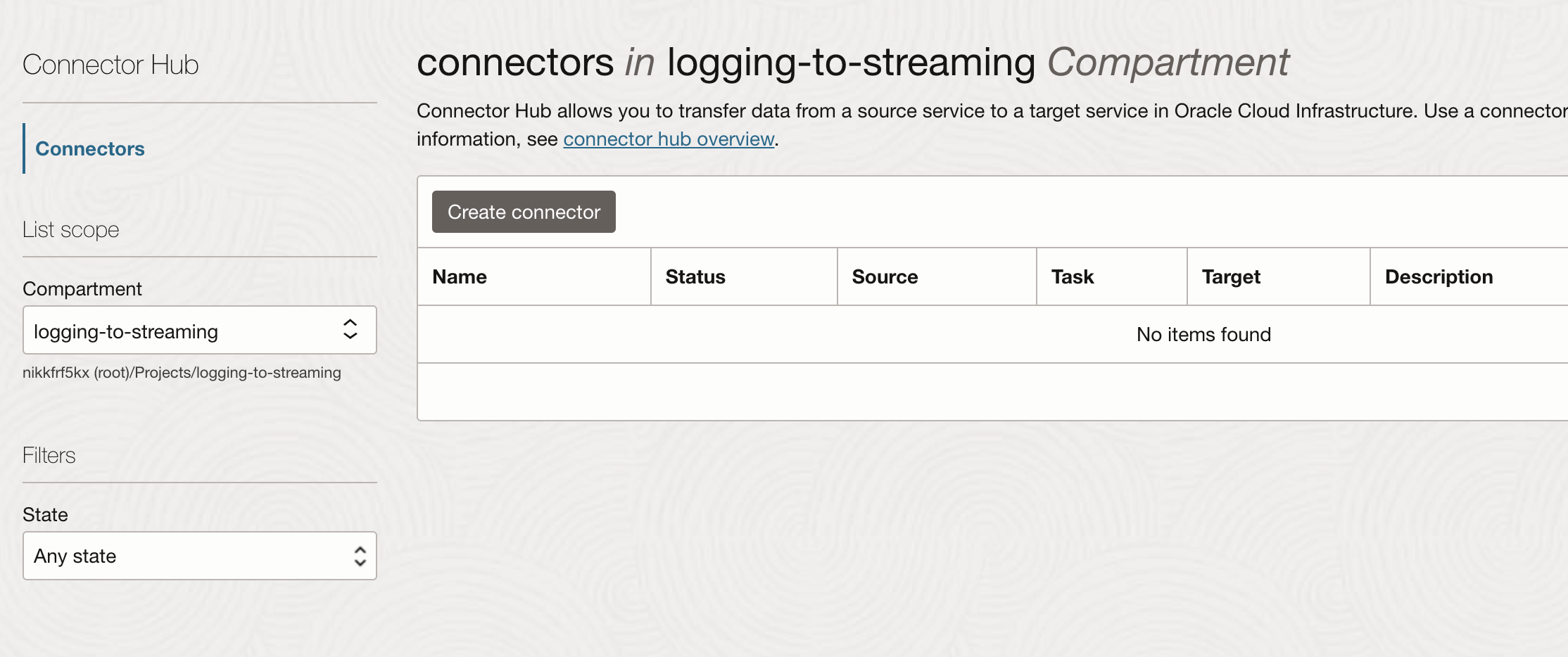Open the connector hub overview link
This screenshot has width=1568, height=657.
(669, 139)
